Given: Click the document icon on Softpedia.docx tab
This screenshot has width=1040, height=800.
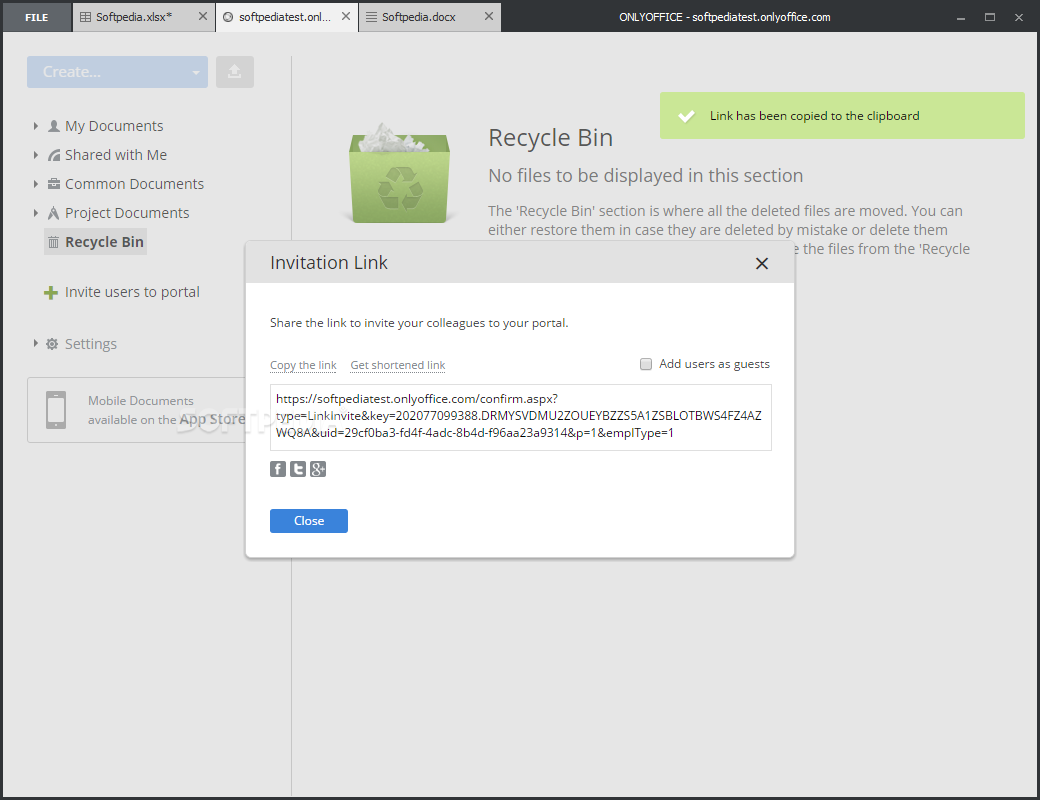Looking at the screenshot, I should pos(371,17).
